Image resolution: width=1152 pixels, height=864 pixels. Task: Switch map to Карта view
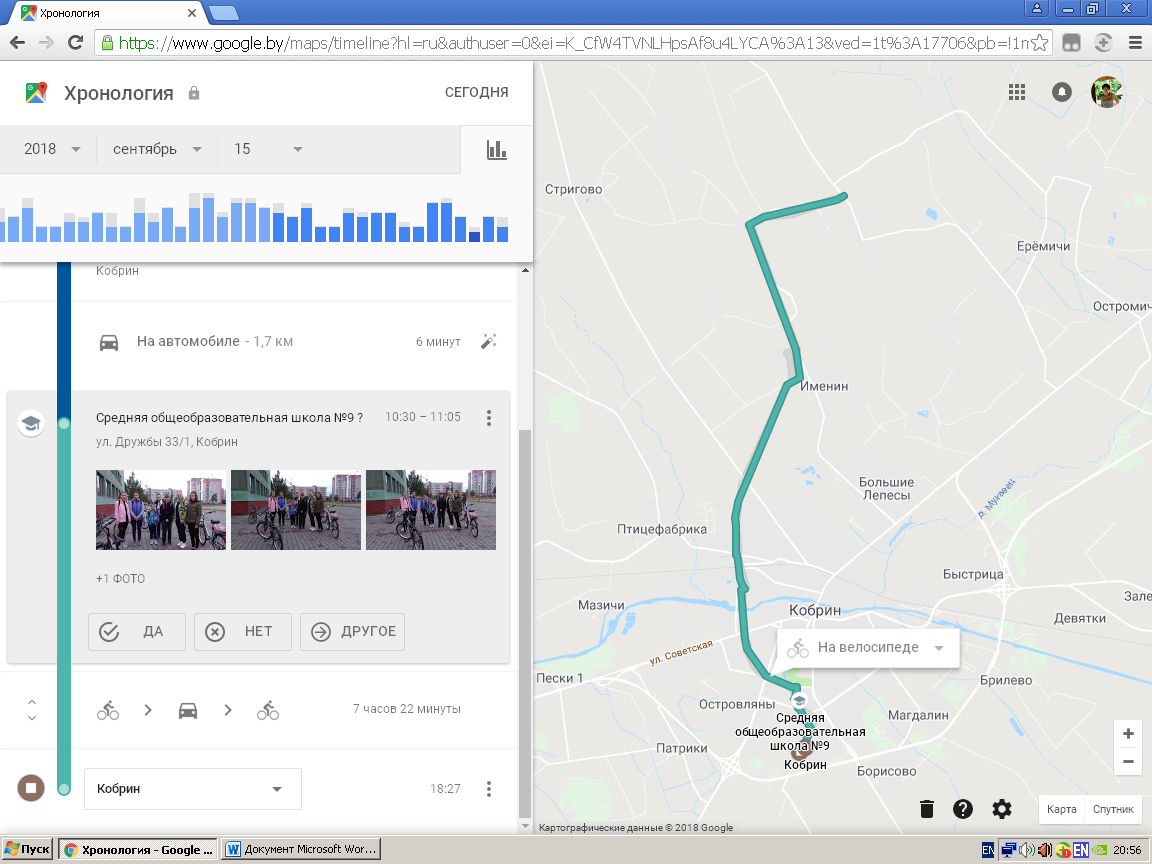[1062, 809]
